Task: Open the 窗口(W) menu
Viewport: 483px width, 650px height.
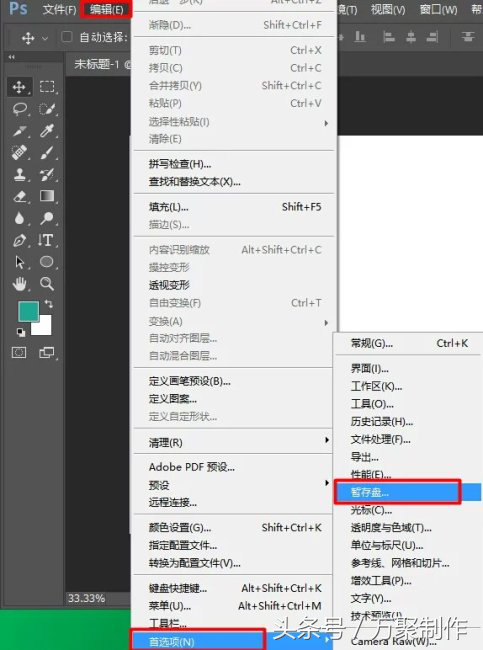Action: [x=439, y=9]
